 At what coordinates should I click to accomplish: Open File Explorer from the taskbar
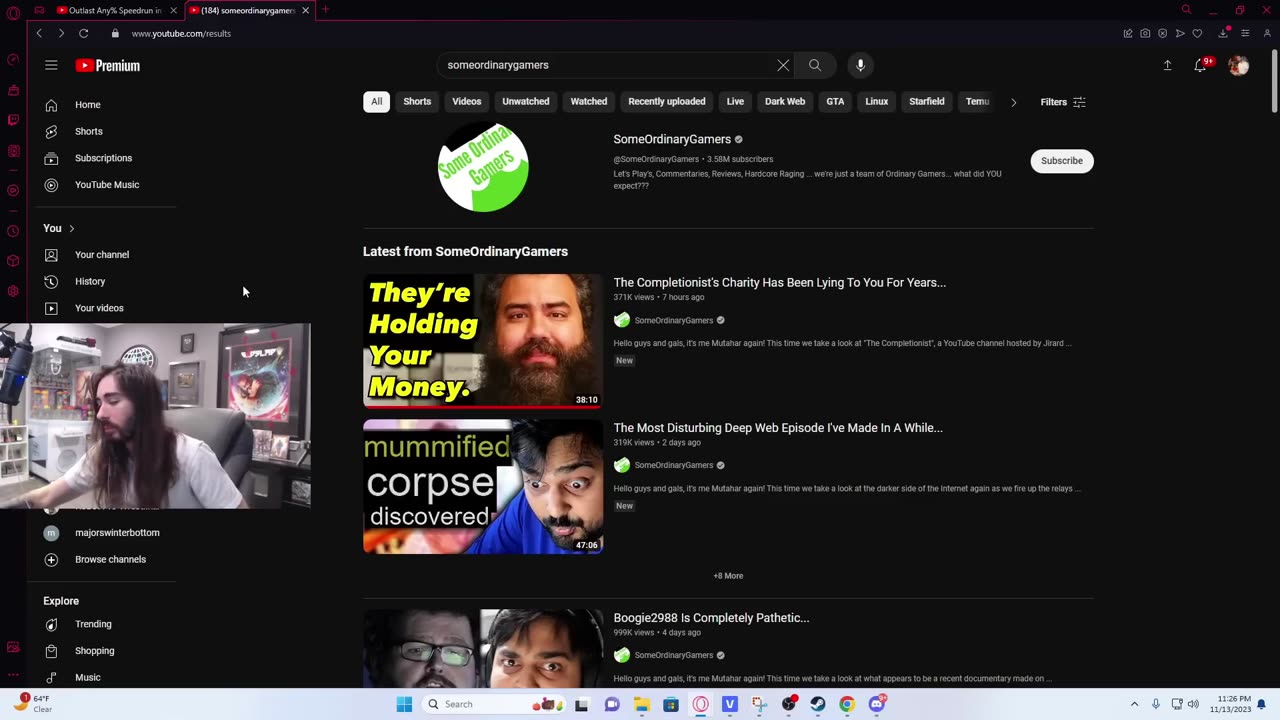pos(642,704)
